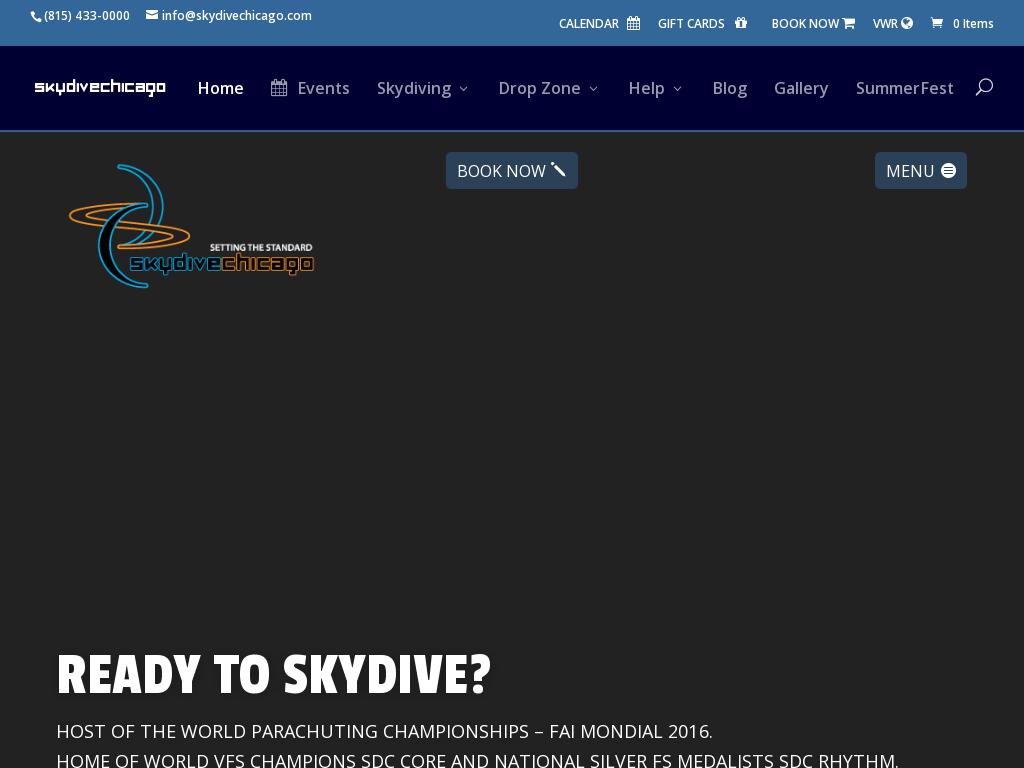The width and height of the screenshot is (1024, 768).
Task: Click the gift box icon
Action: (741, 23)
